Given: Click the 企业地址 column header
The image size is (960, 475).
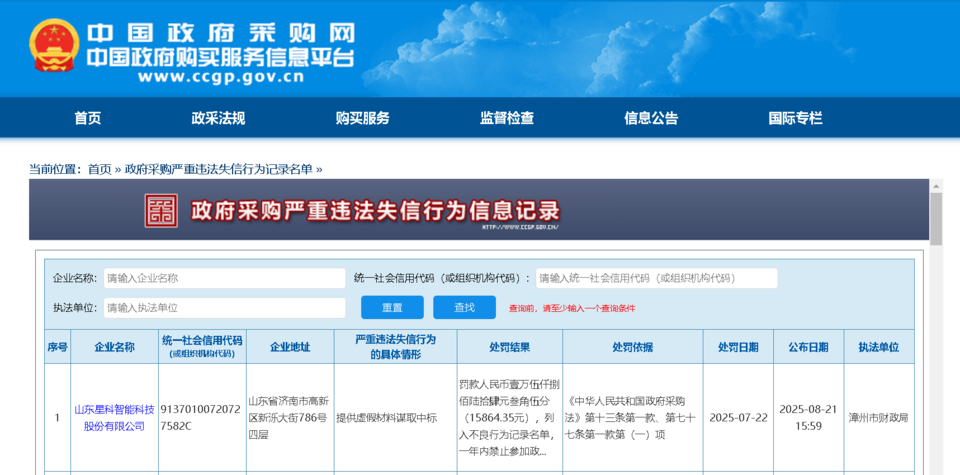Looking at the screenshot, I should click(x=290, y=347).
